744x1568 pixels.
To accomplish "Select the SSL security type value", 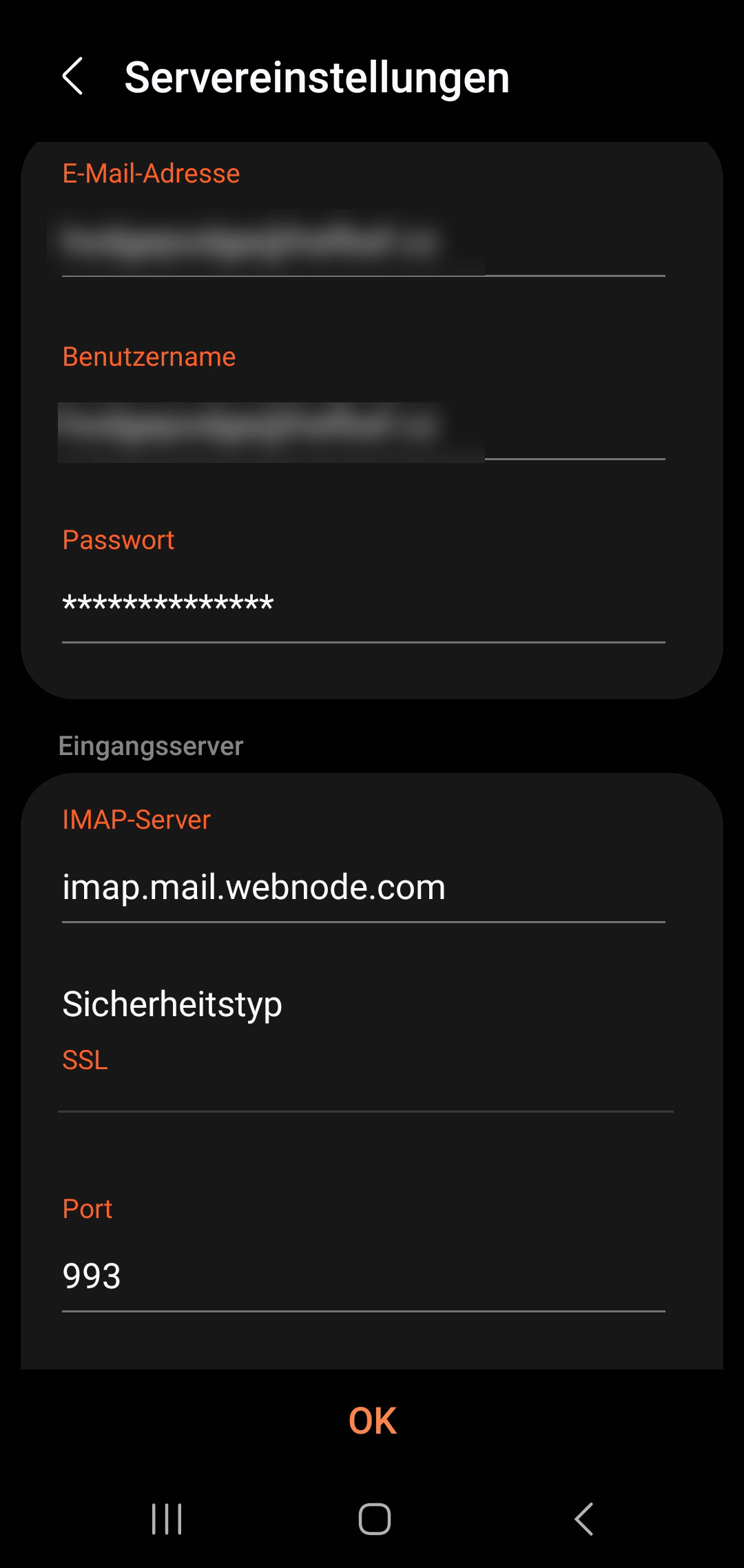I will 85,1060.
